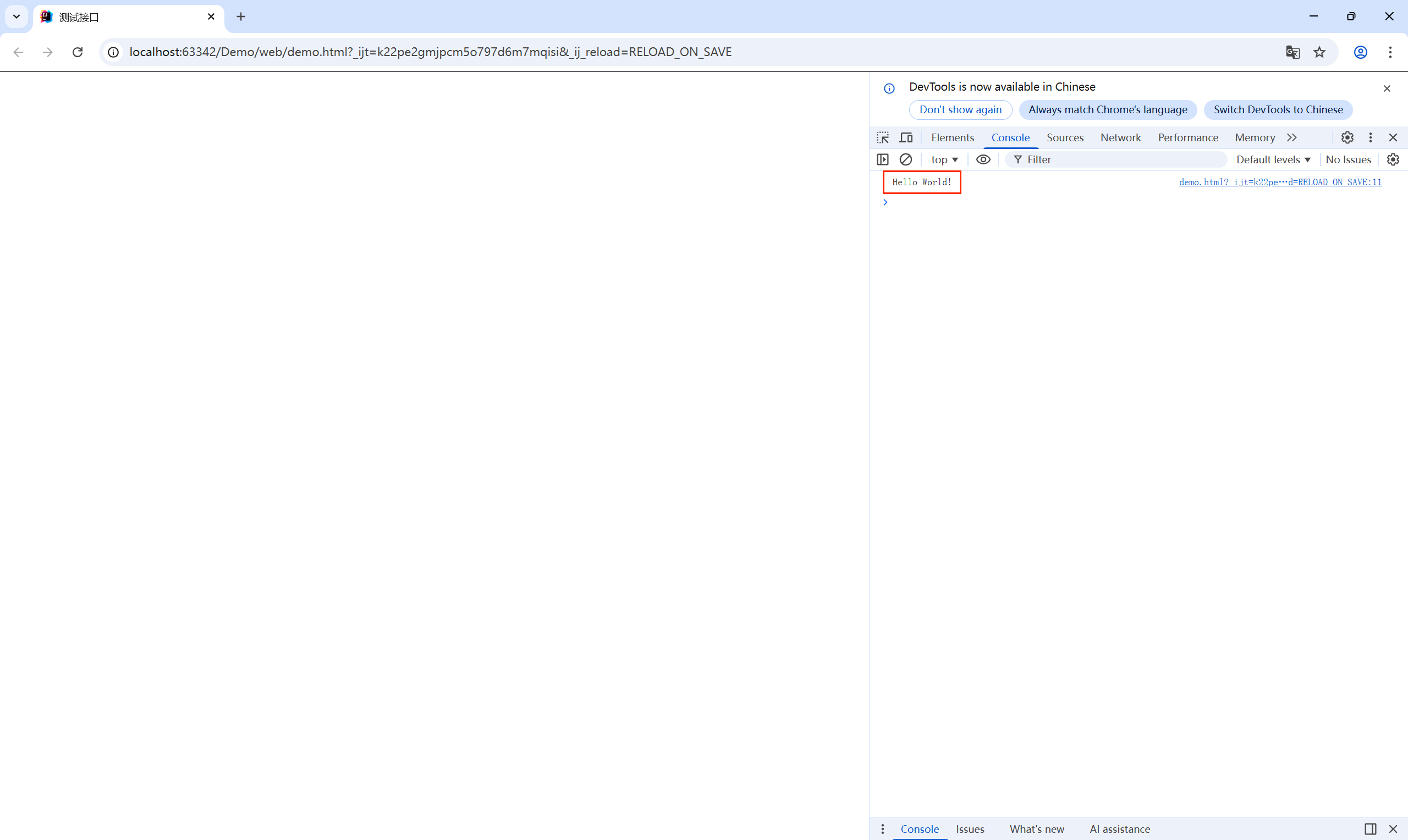Open the demo.html source link in the console
This screenshot has height=840, width=1408.
pyautogui.click(x=1280, y=183)
